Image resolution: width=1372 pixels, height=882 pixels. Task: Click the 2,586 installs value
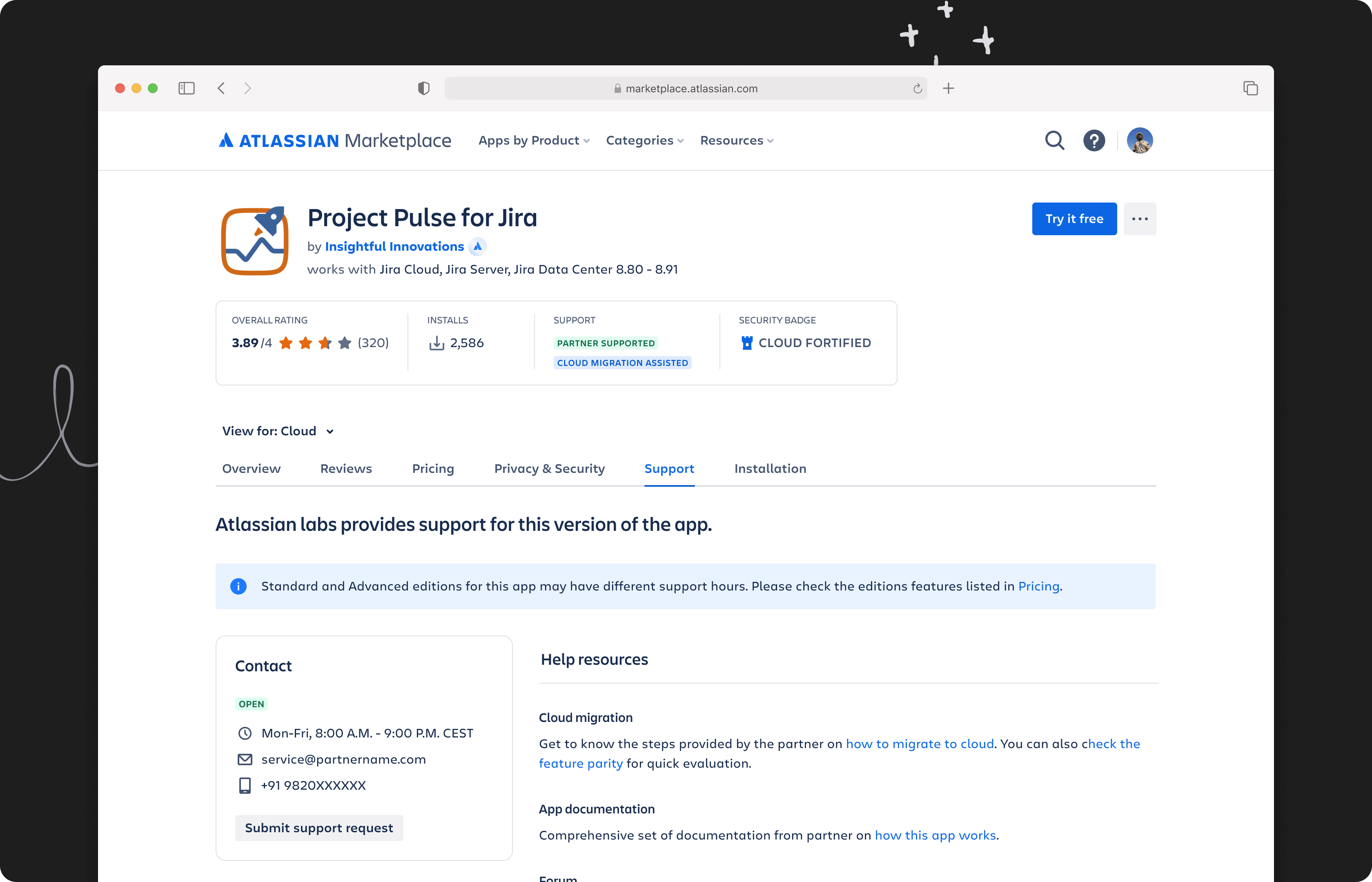pos(467,343)
